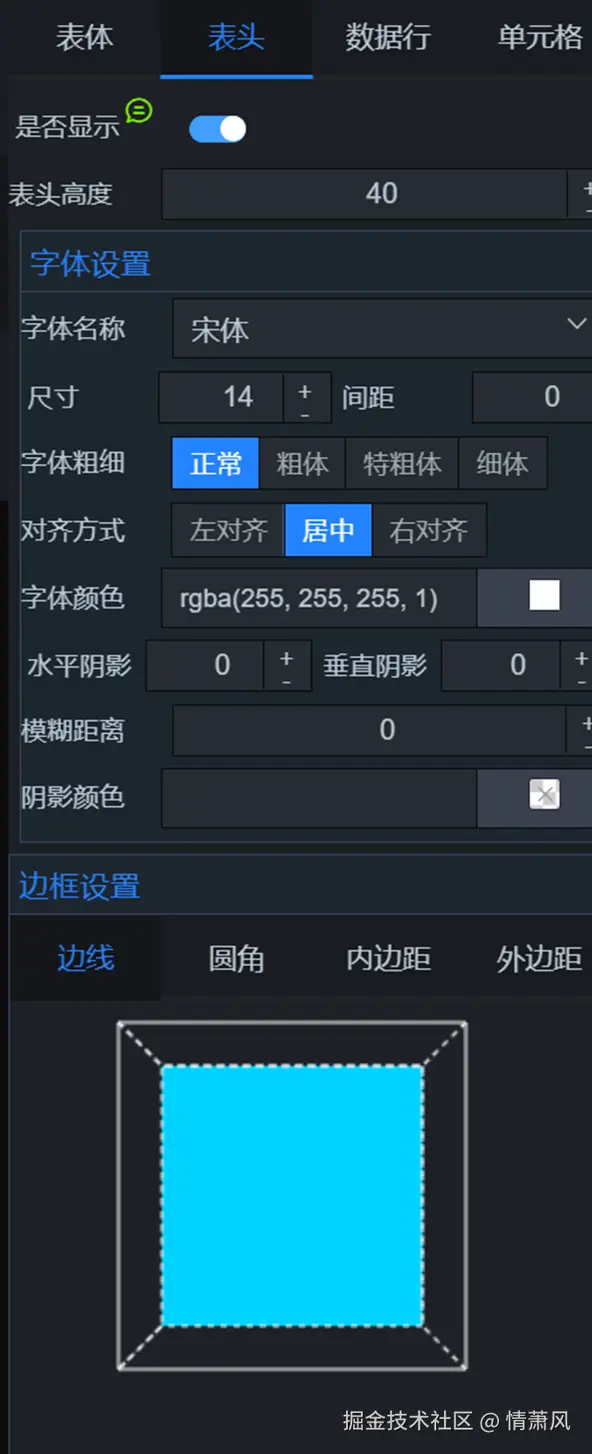Screen dimensions: 592x1454
Task: Open the 内边距 border sub-tab
Action: [x=388, y=959]
